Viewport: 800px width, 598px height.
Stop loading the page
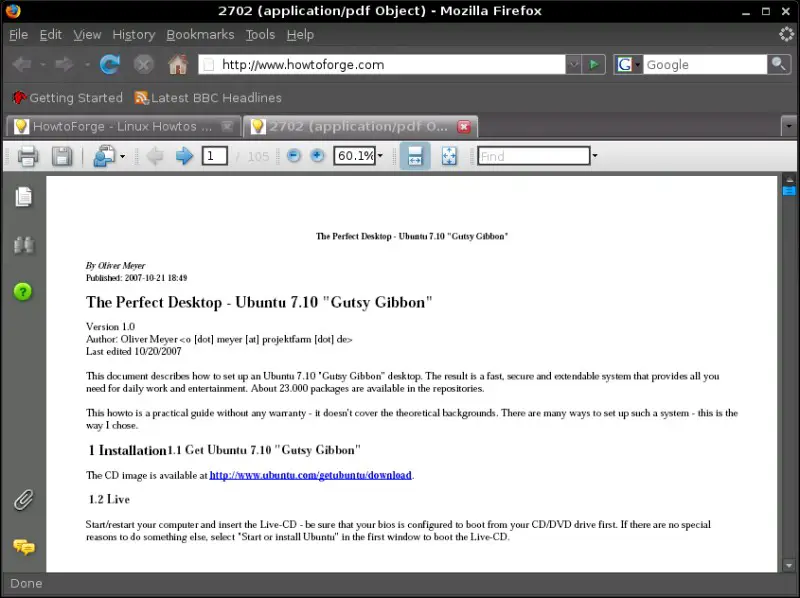144,65
